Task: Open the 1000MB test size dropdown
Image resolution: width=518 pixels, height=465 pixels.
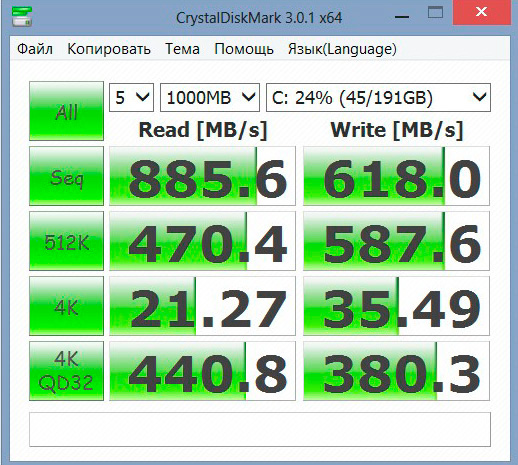Action: [210, 97]
